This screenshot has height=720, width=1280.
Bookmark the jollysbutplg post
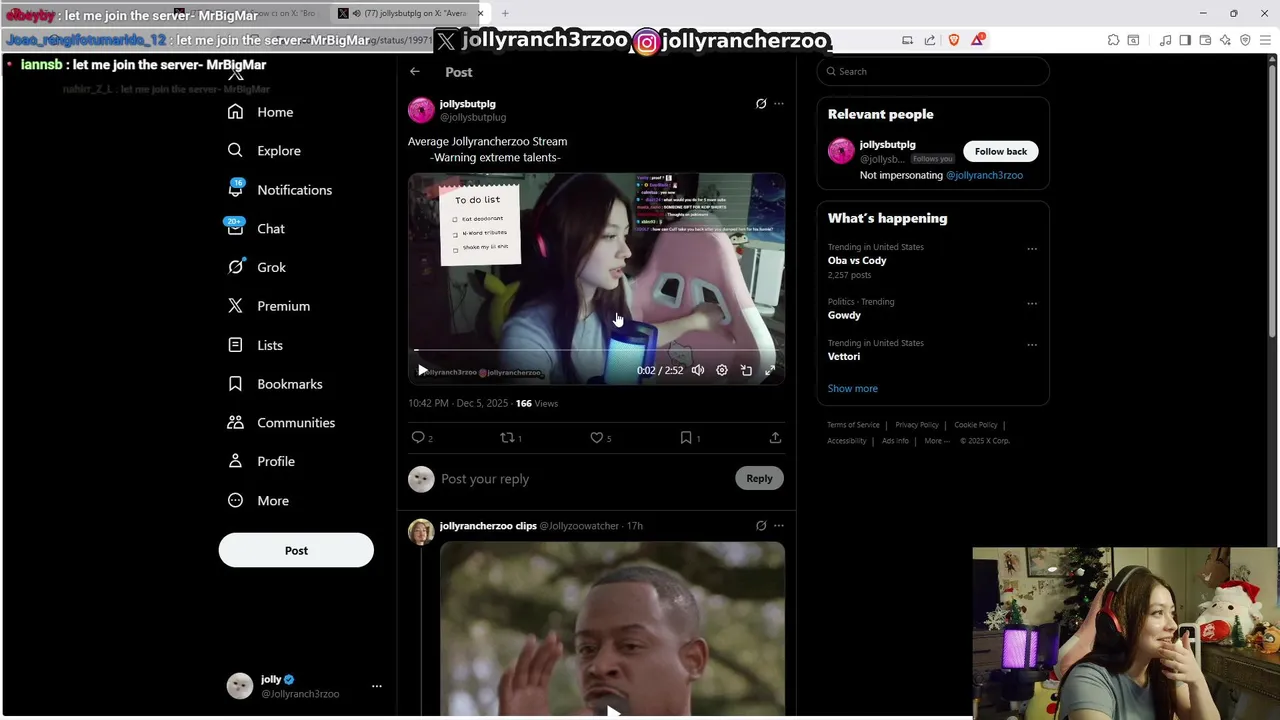[x=686, y=437]
